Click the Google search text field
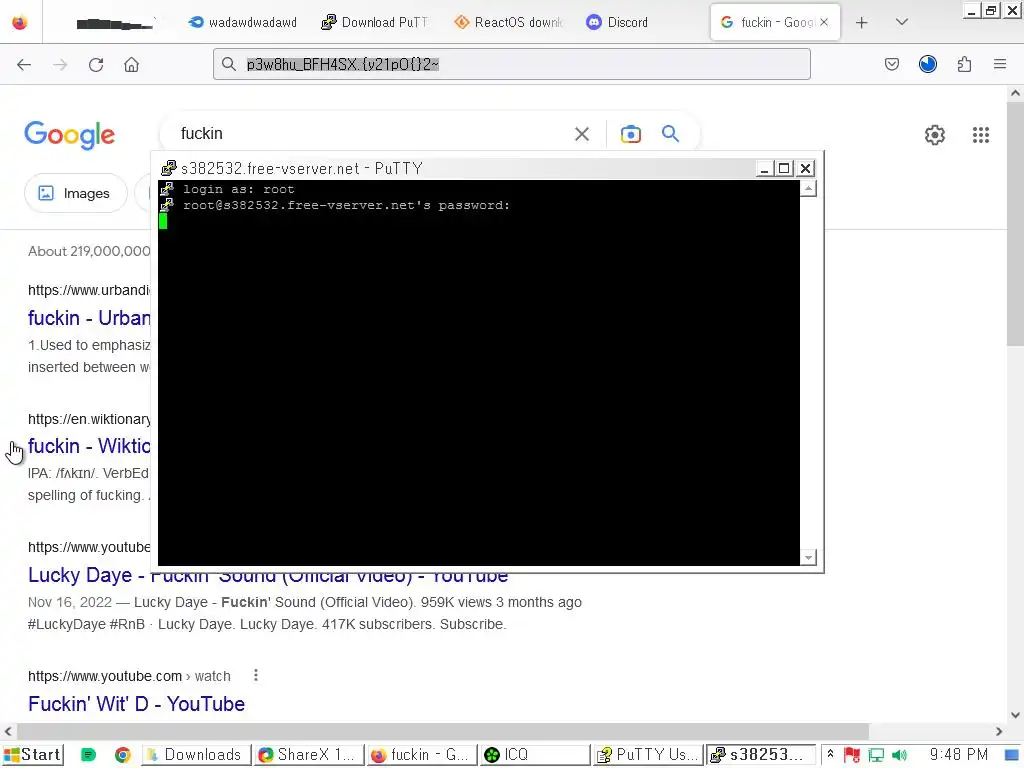 click(x=372, y=134)
